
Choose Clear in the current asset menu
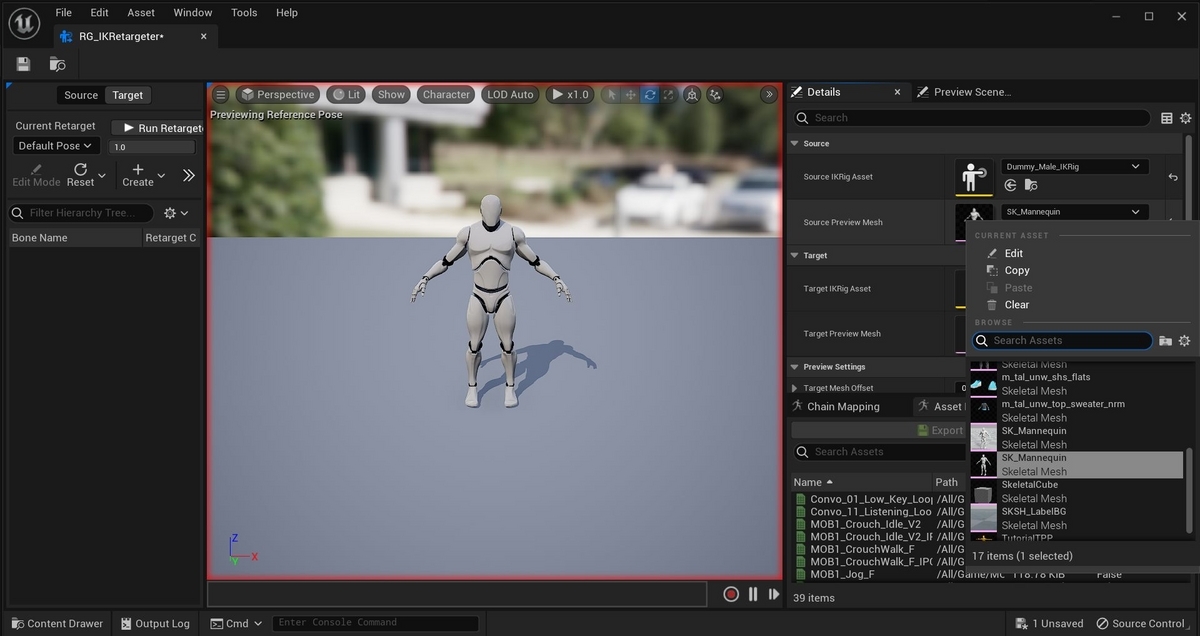(1016, 305)
